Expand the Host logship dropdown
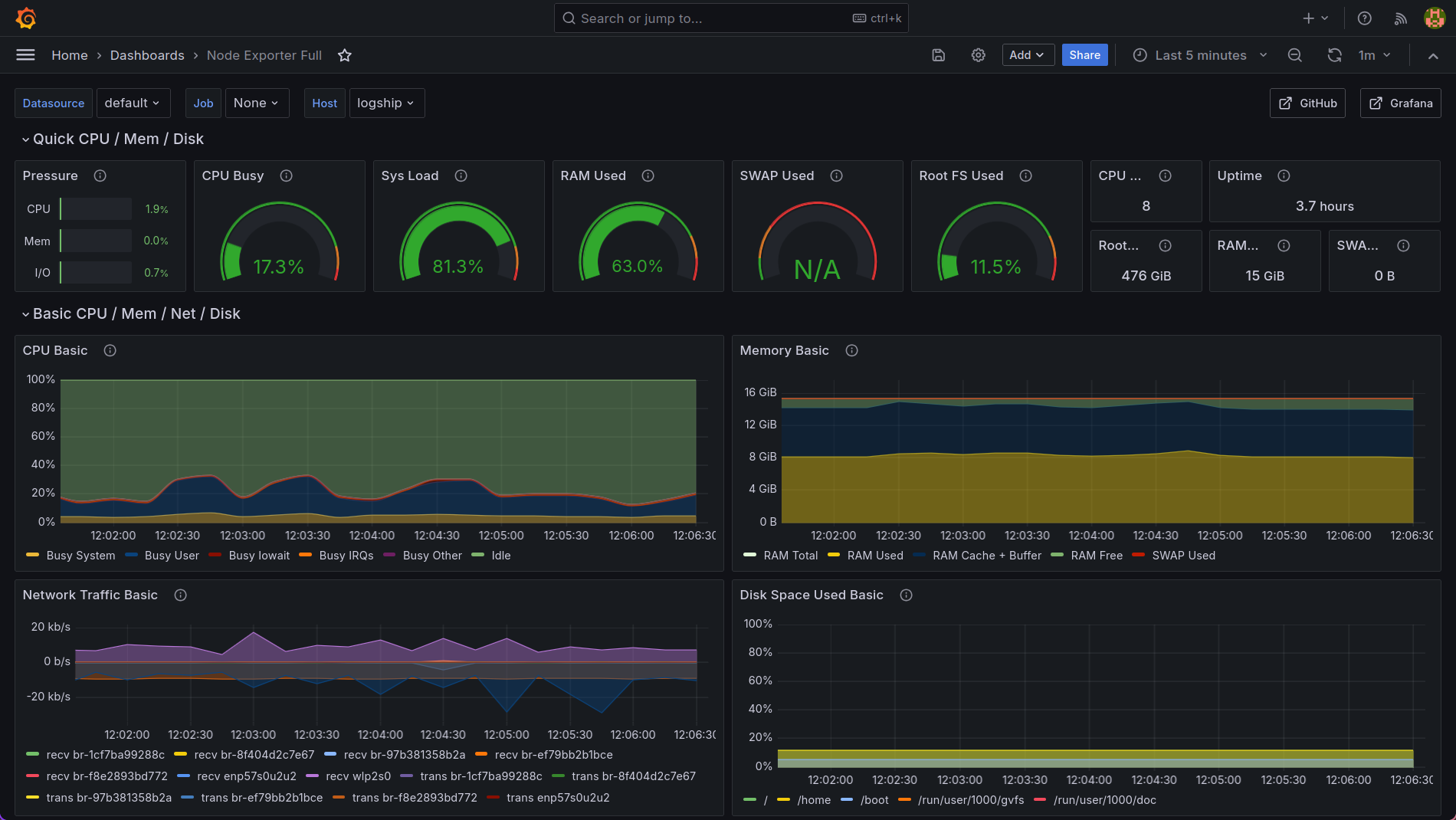 (386, 103)
